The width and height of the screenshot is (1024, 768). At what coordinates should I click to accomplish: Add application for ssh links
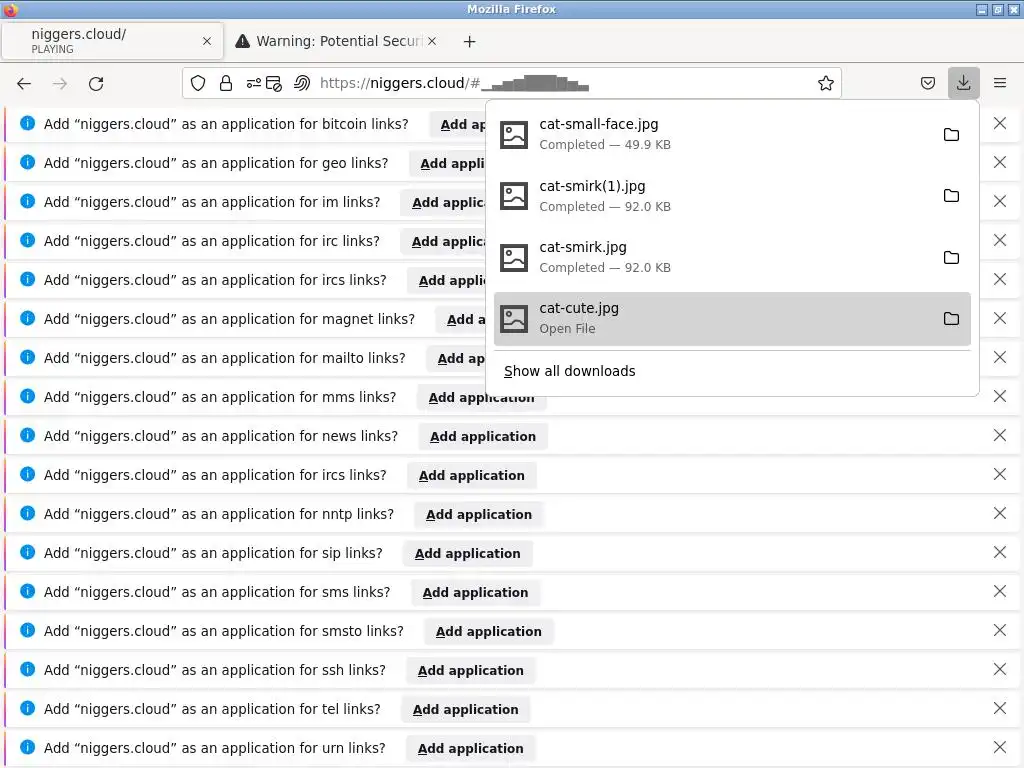coord(470,671)
